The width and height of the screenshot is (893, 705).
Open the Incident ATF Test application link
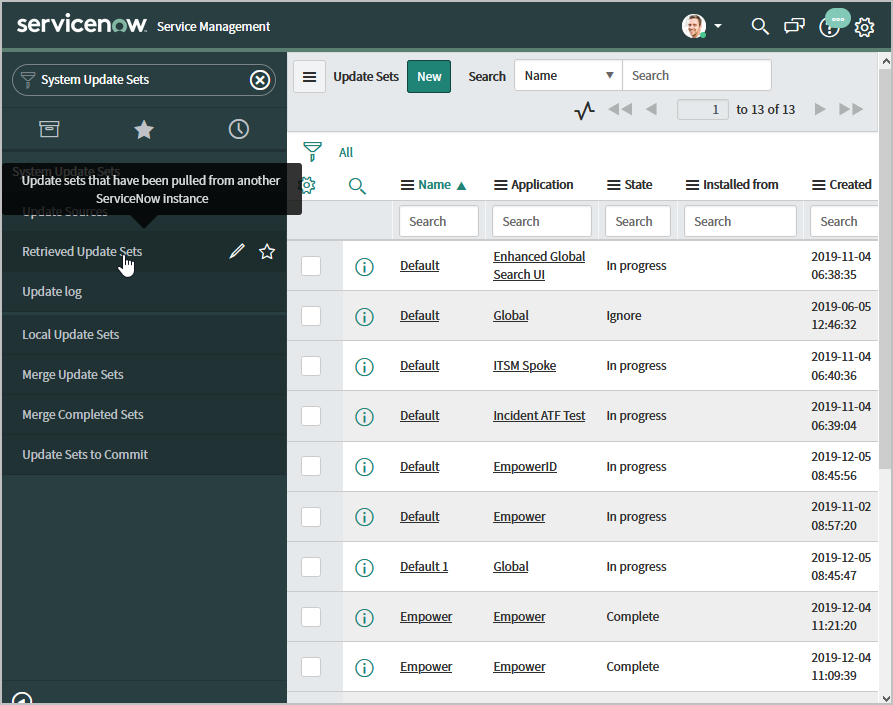(539, 416)
